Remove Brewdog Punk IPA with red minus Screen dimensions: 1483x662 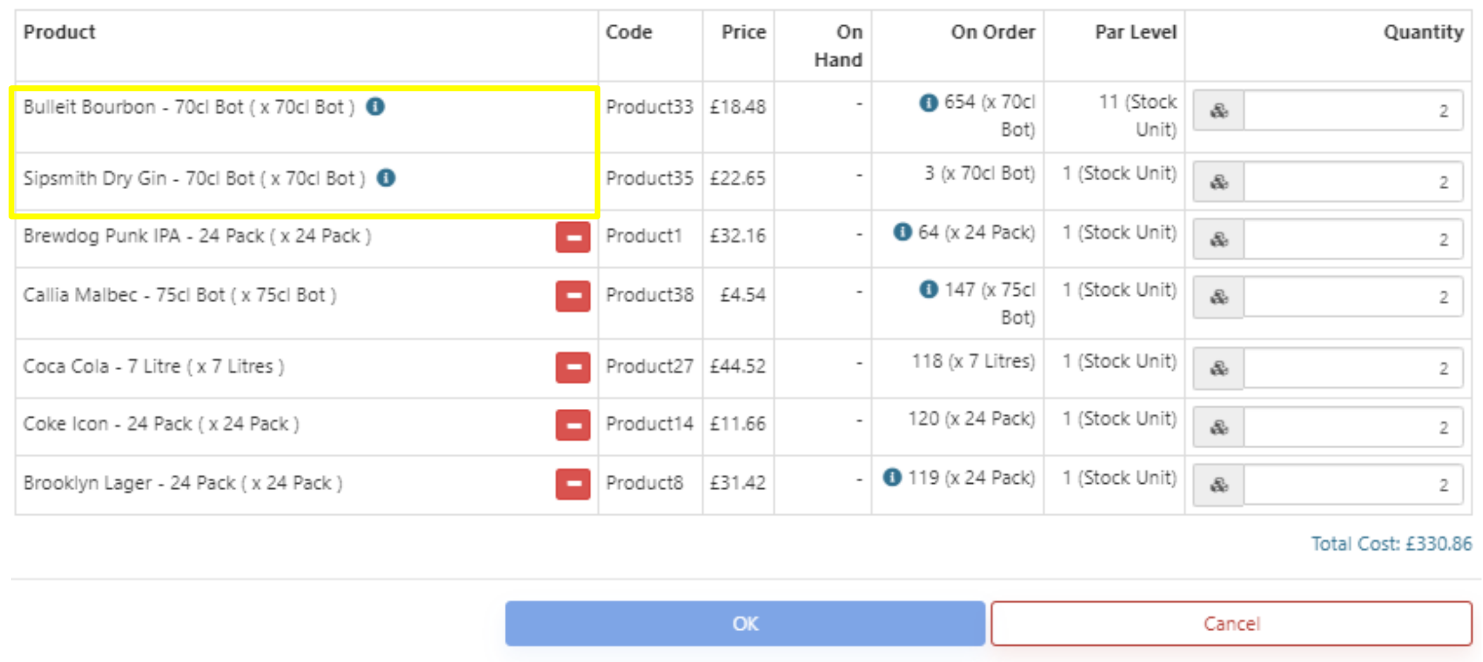(573, 237)
